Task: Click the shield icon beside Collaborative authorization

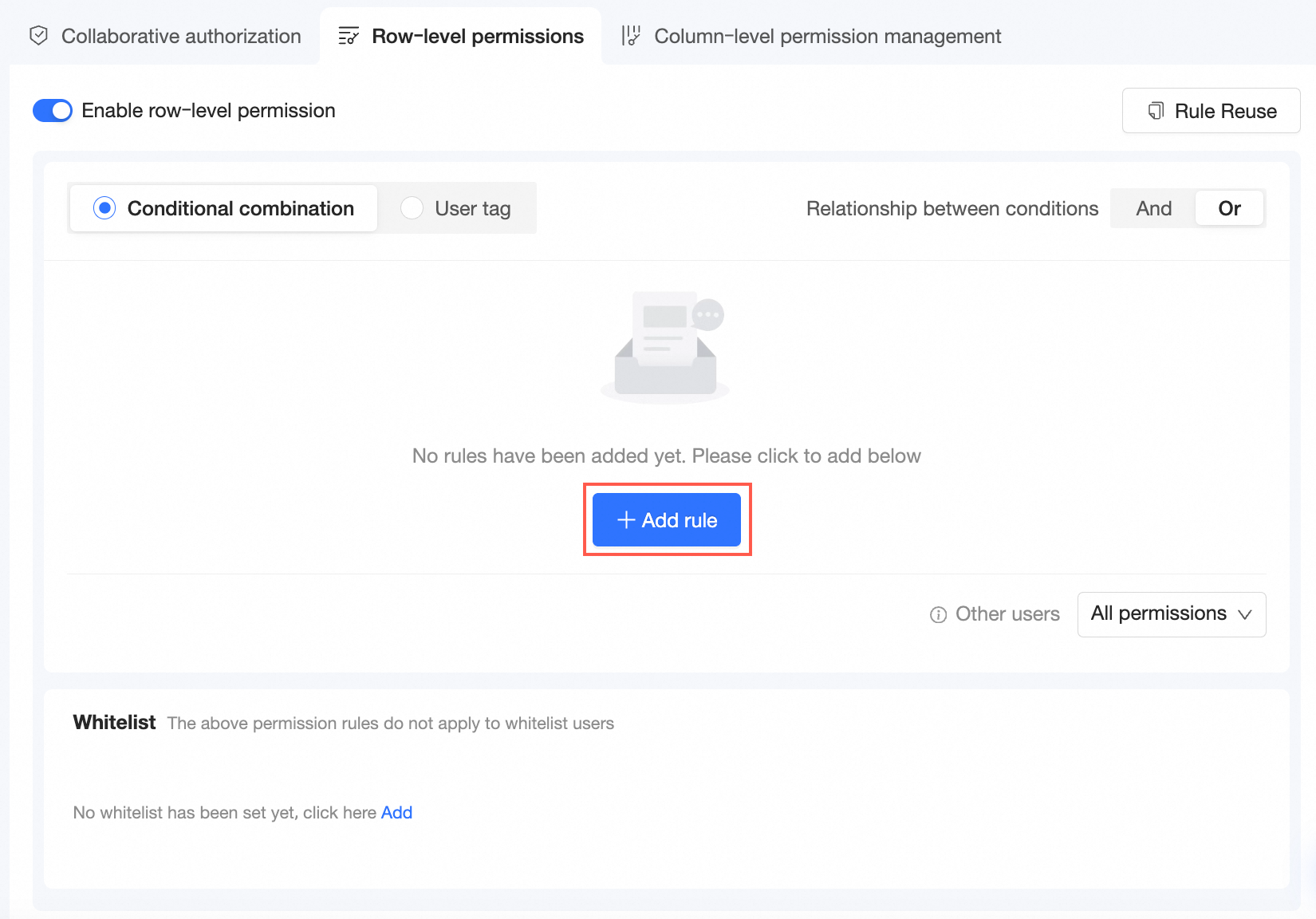Action: (x=38, y=36)
